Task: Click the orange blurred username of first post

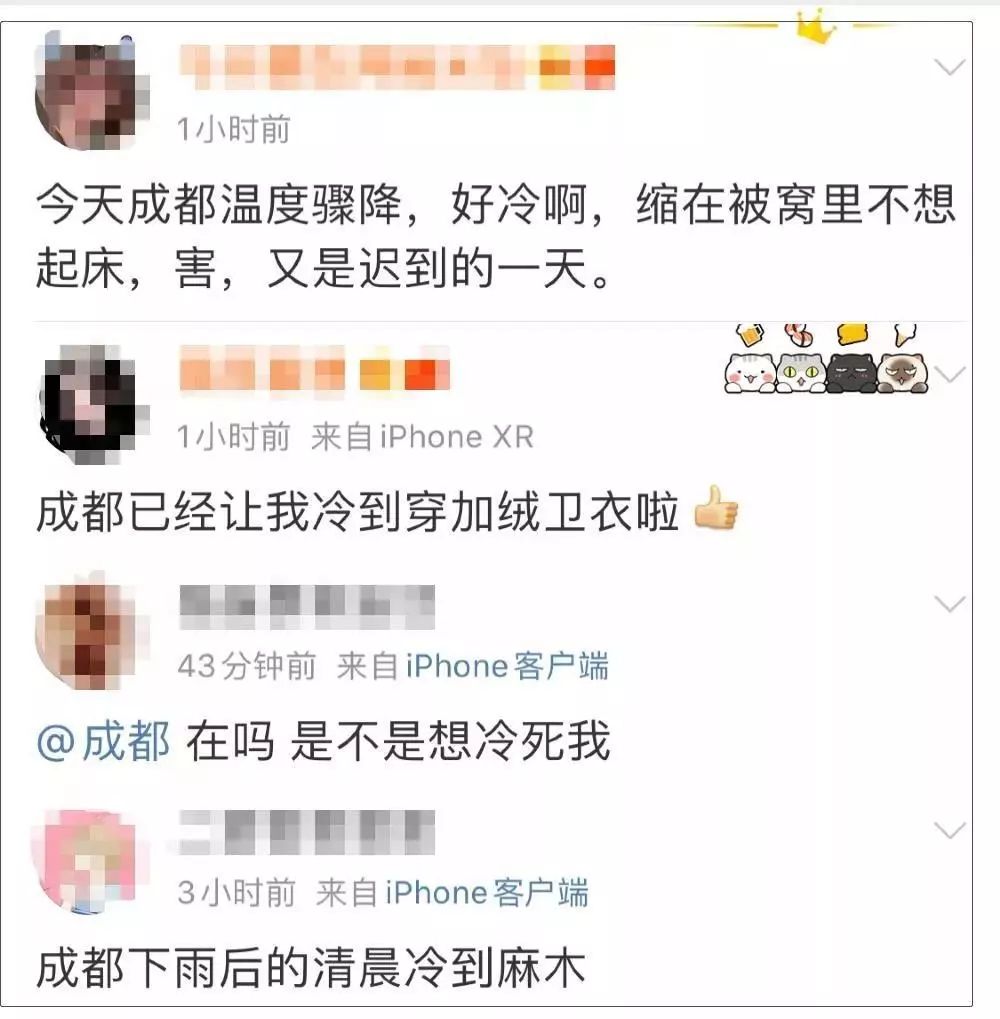Action: (398, 68)
